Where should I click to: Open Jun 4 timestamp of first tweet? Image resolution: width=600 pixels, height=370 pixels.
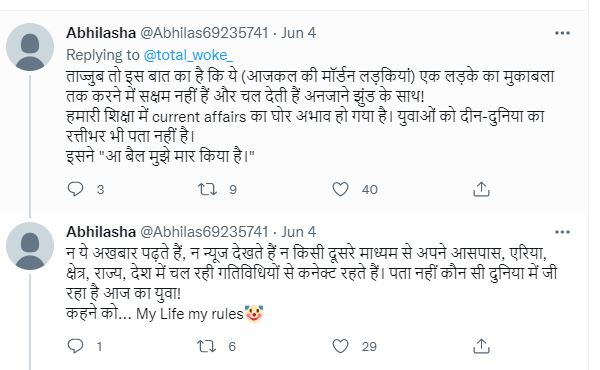[x=298, y=33]
